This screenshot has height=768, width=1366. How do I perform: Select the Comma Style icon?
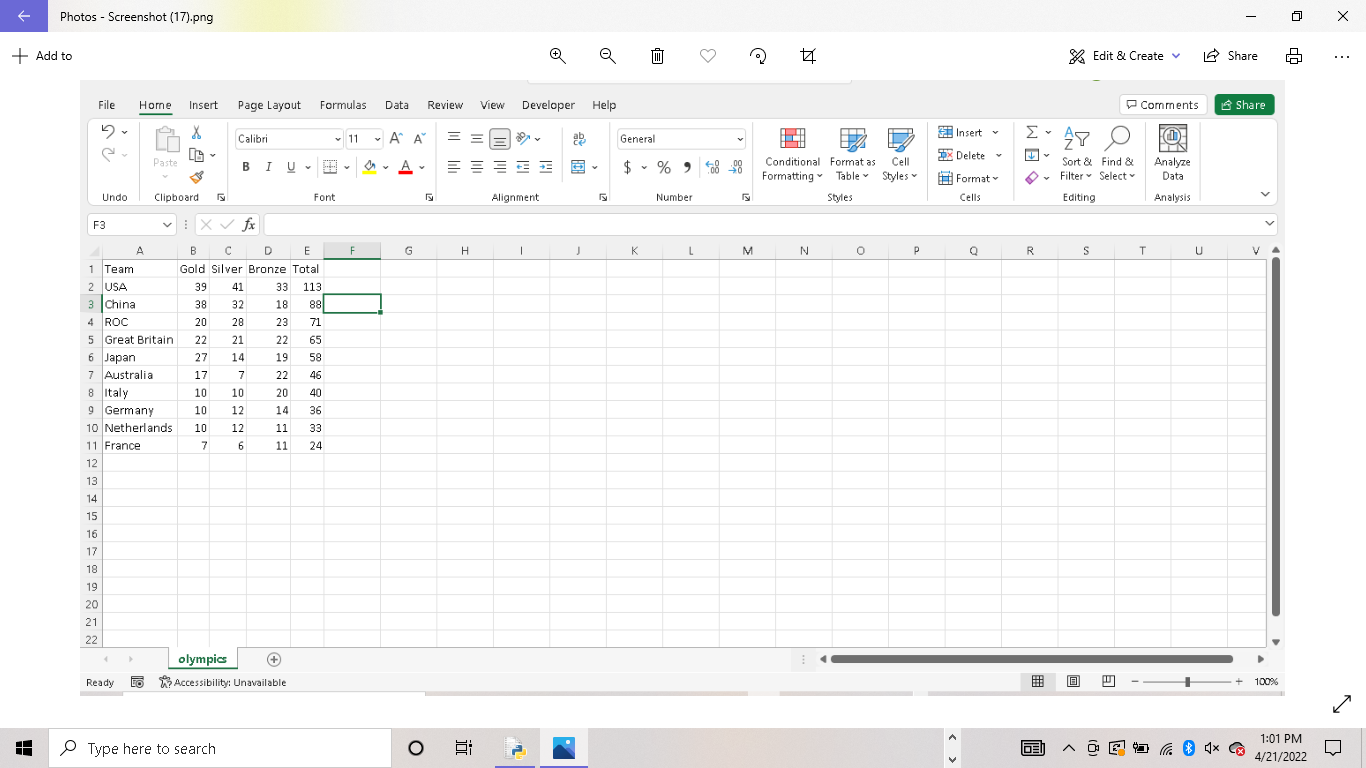tap(687, 167)
